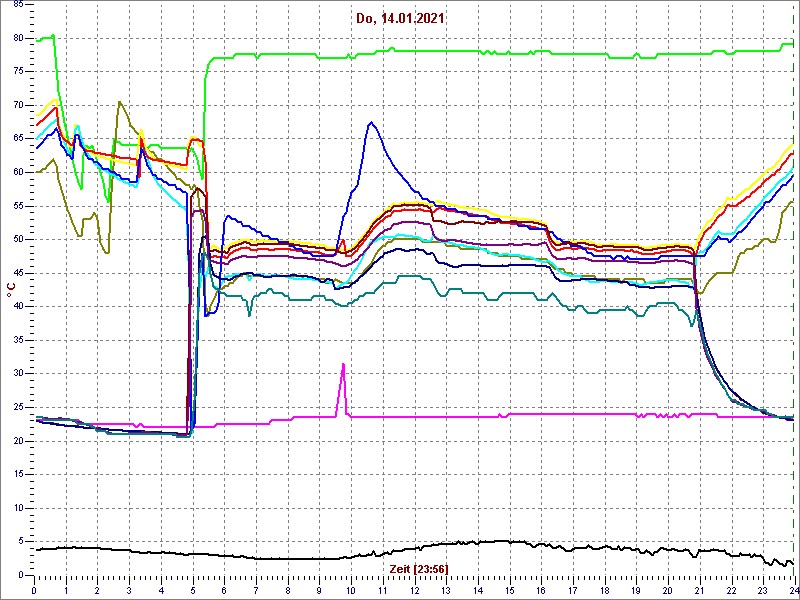Screen dimensions: 800x600
Task: Click the Zeit [23:56] time label
Action: tap(419, 568)
